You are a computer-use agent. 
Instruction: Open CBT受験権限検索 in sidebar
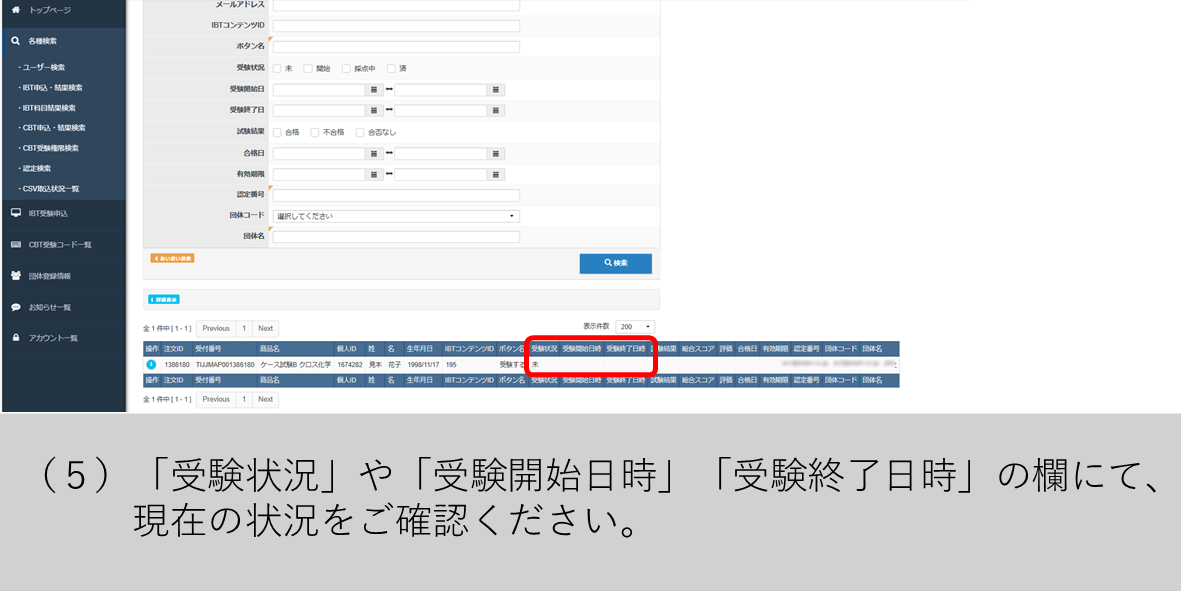tap(49, 148)
